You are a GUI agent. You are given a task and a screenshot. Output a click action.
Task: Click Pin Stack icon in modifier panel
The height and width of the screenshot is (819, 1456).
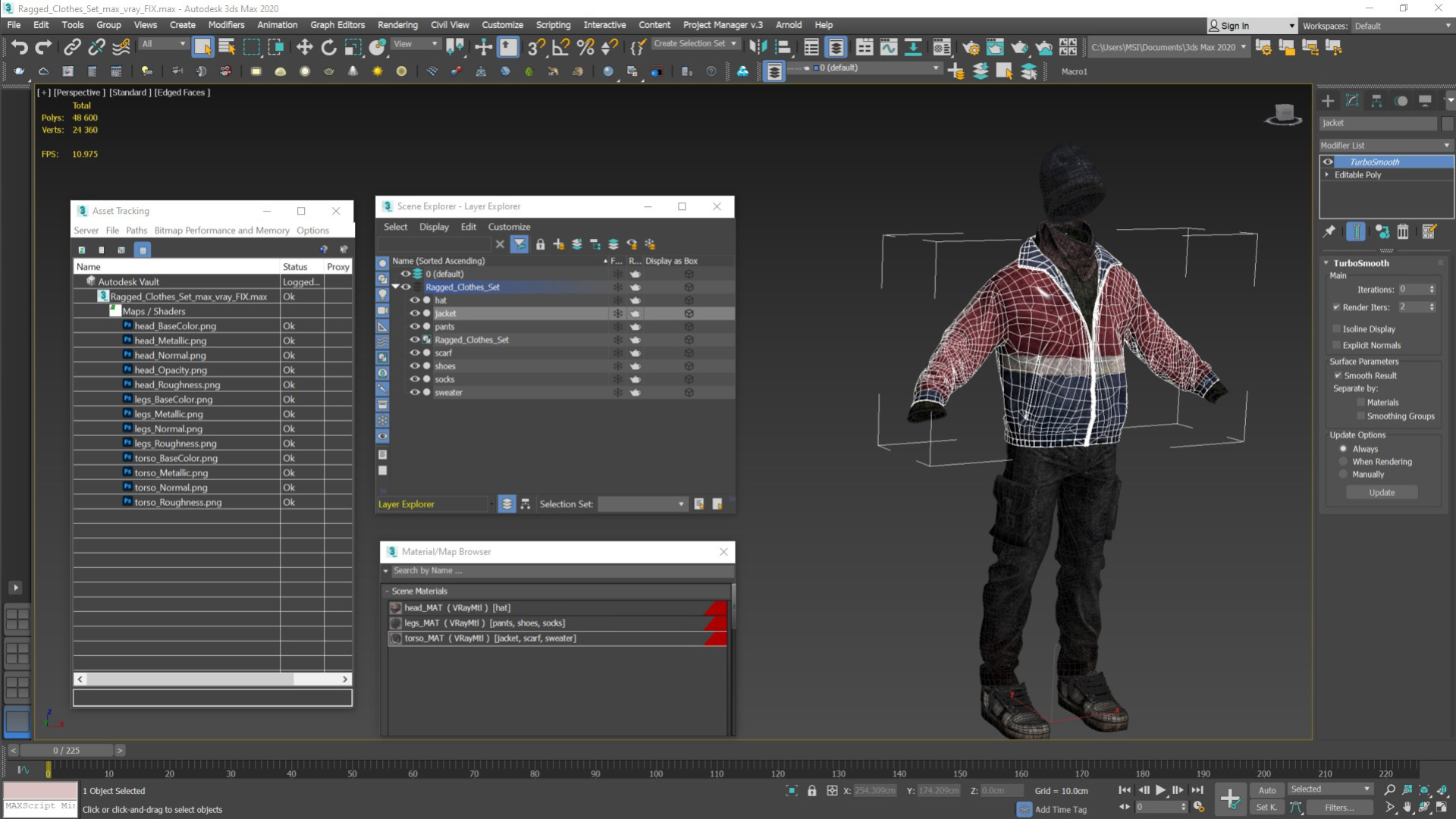[x=1329, y=232]
